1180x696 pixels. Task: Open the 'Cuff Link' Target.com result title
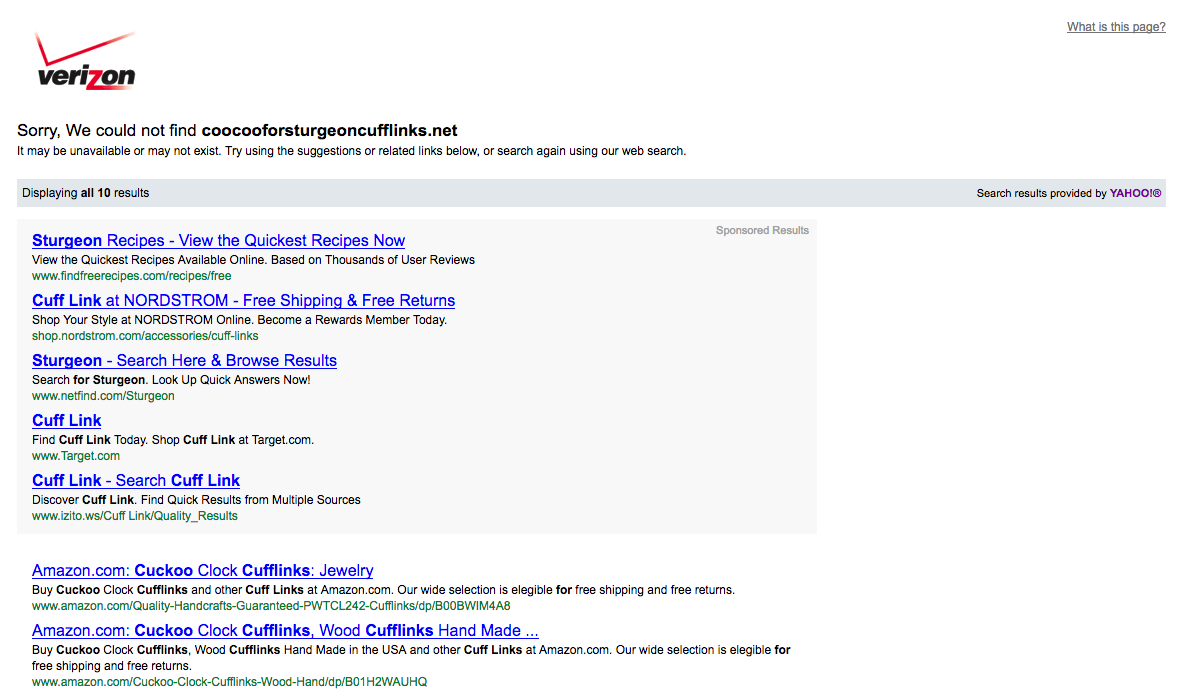(x=66, y=421)
